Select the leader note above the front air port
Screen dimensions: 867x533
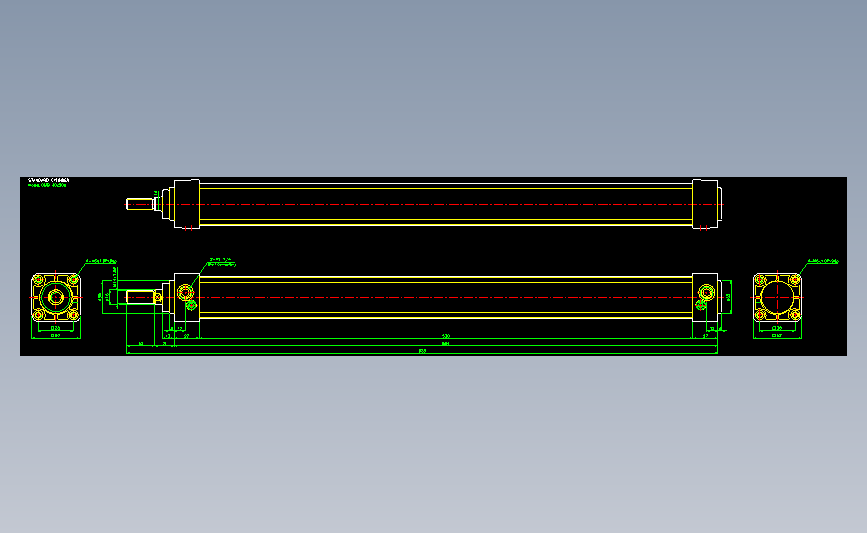click(221, 262)
